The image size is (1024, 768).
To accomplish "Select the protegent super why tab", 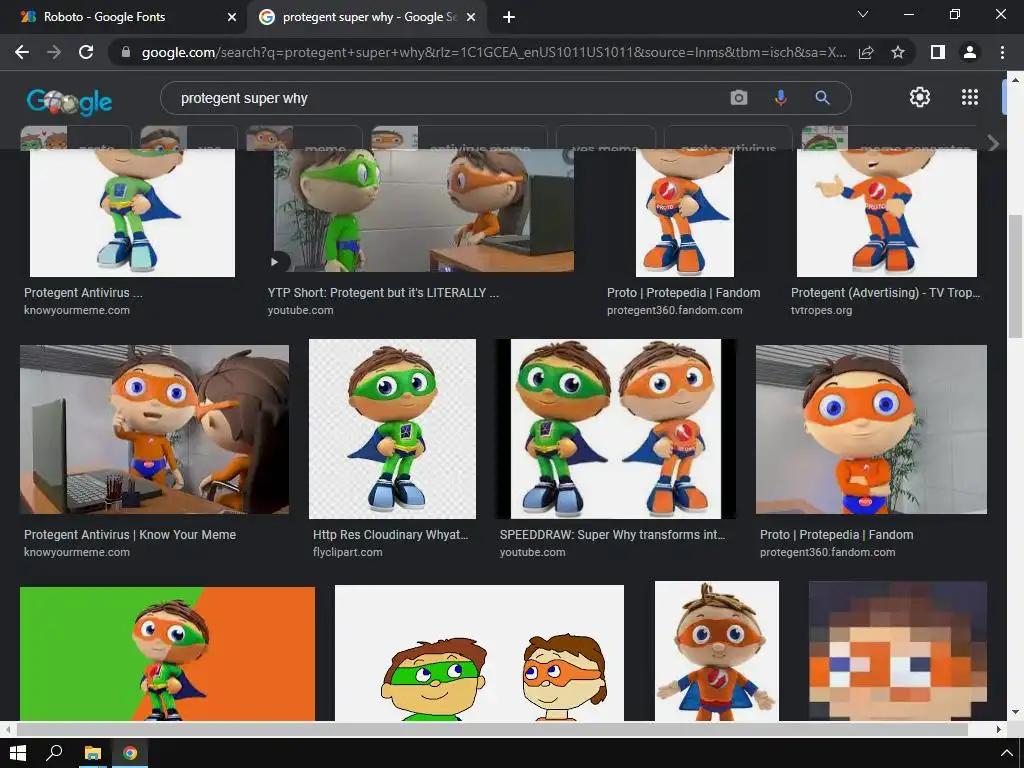I will coord(369,17).
